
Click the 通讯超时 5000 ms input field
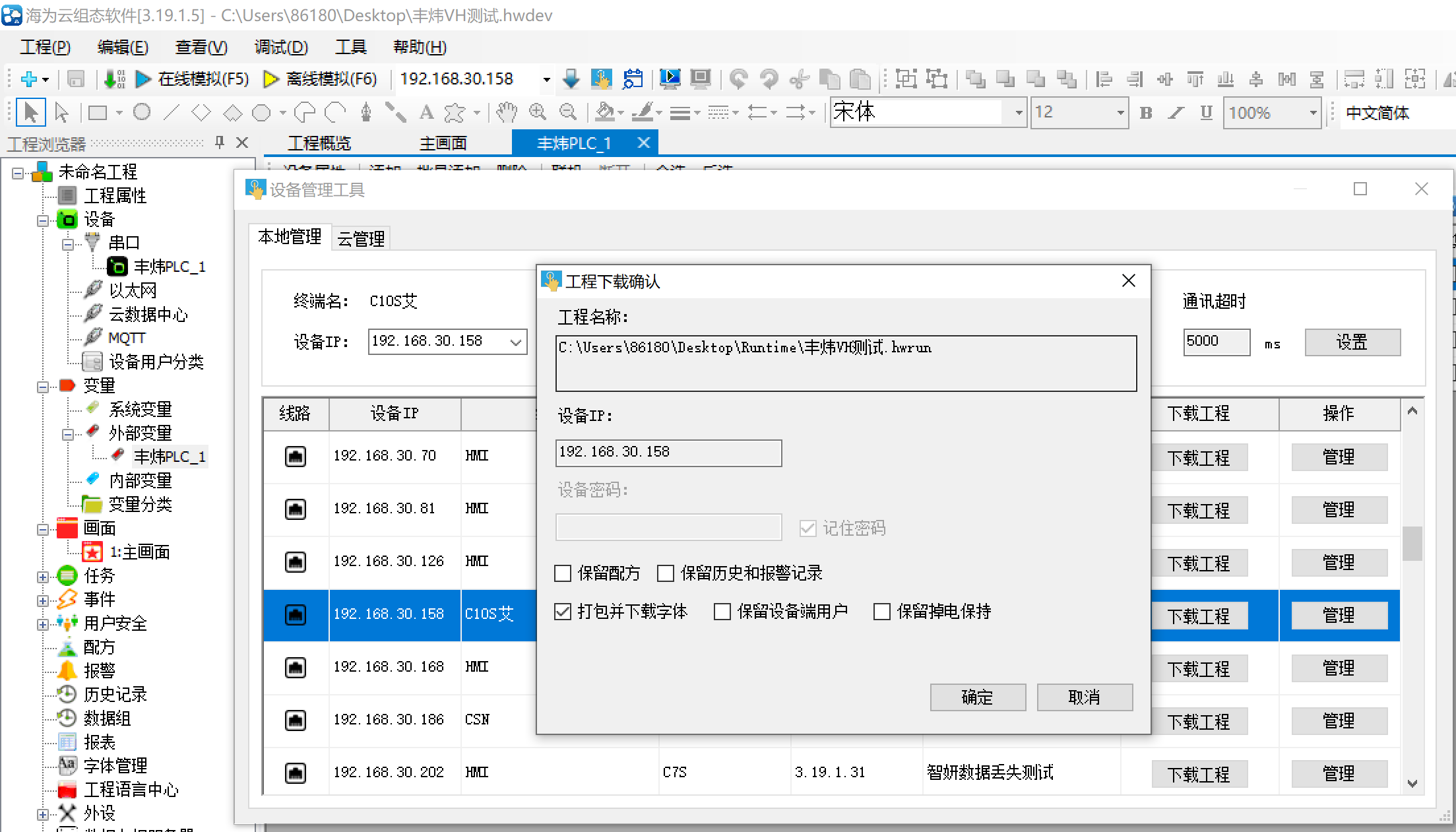1217,342
